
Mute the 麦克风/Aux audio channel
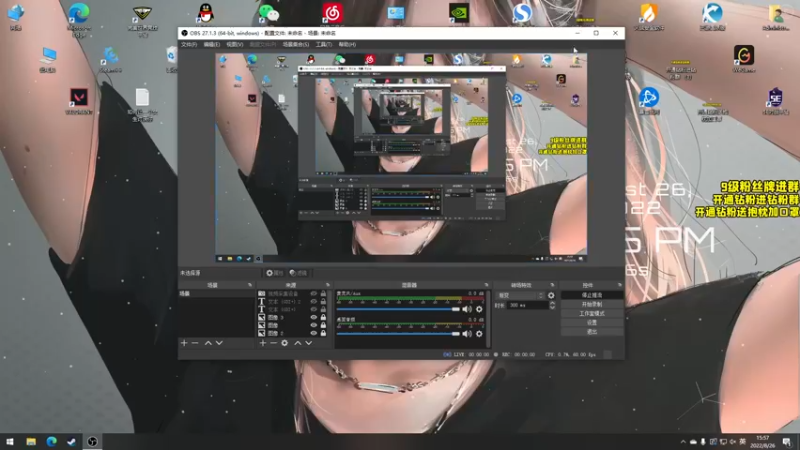467,309
